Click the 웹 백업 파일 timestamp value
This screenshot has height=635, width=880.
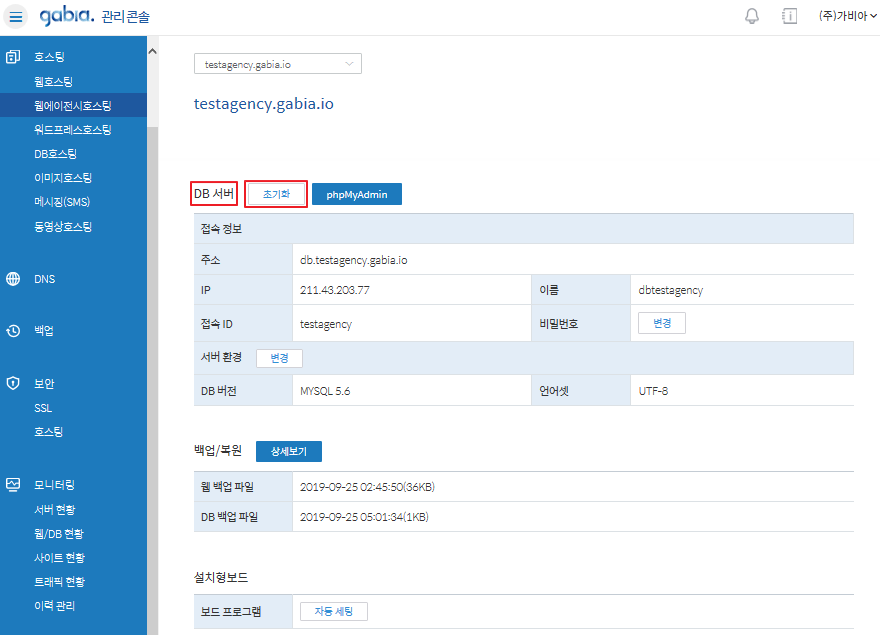367,487
